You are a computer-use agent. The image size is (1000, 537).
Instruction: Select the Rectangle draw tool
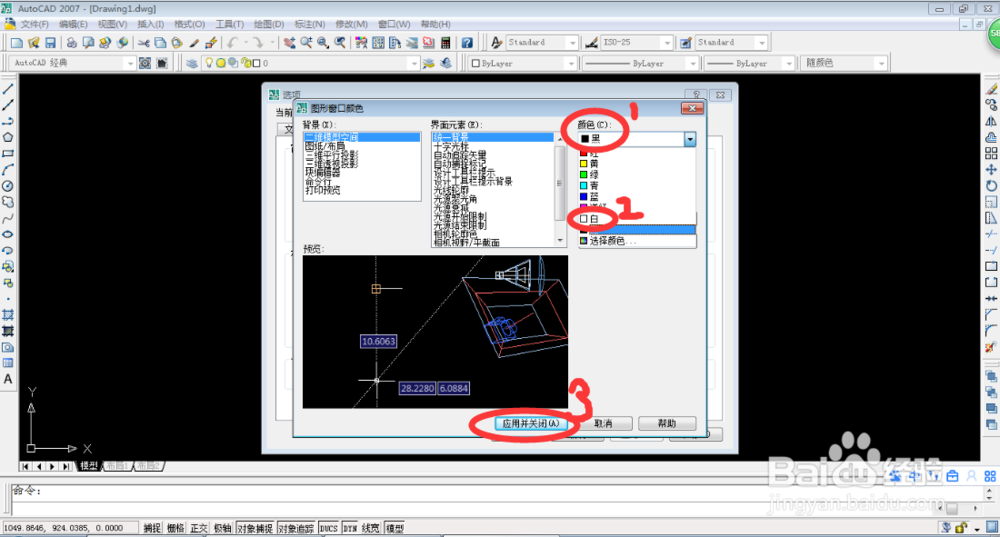pos(8,154)
